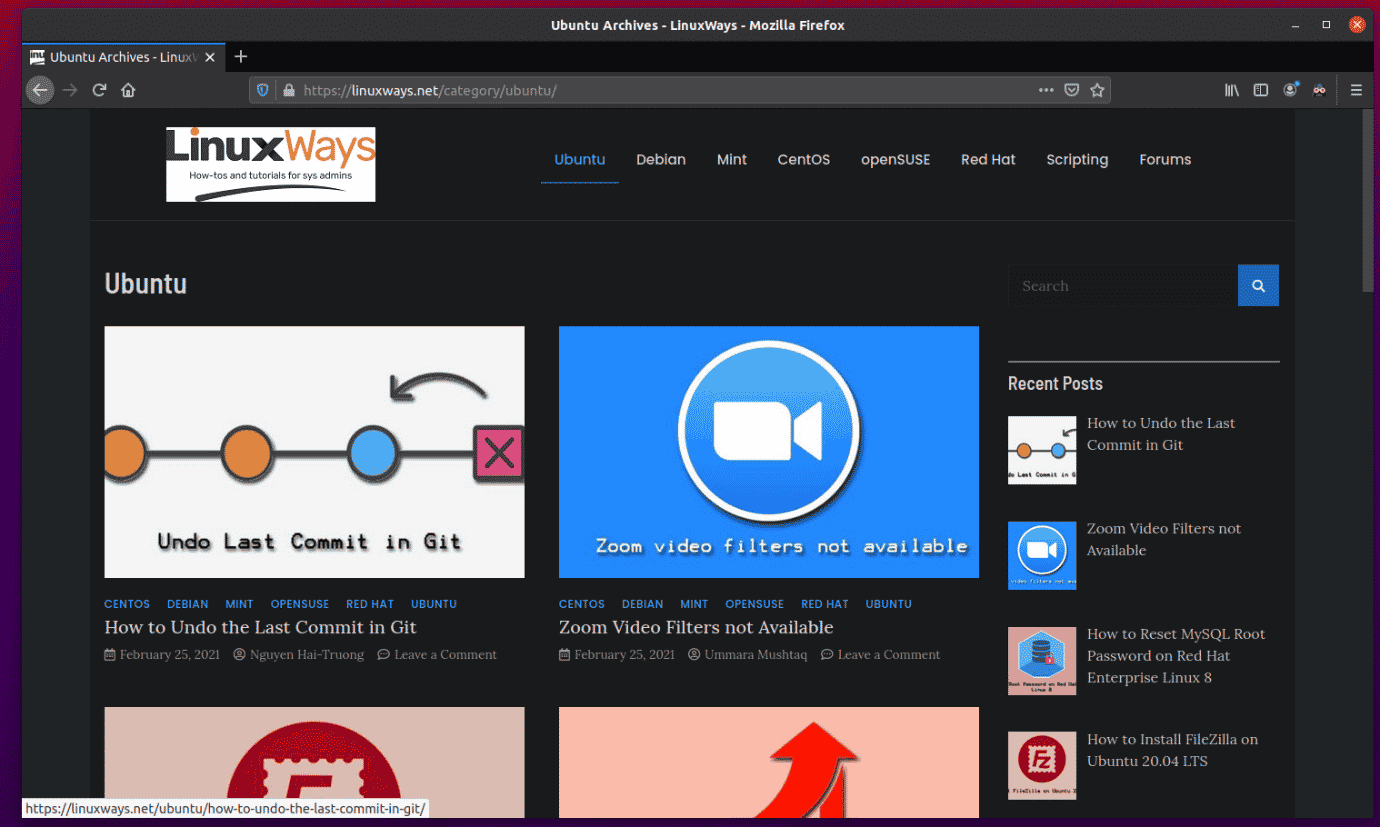Click the browser Back arrow button
1380x827 pixels.
coord(40,90)
